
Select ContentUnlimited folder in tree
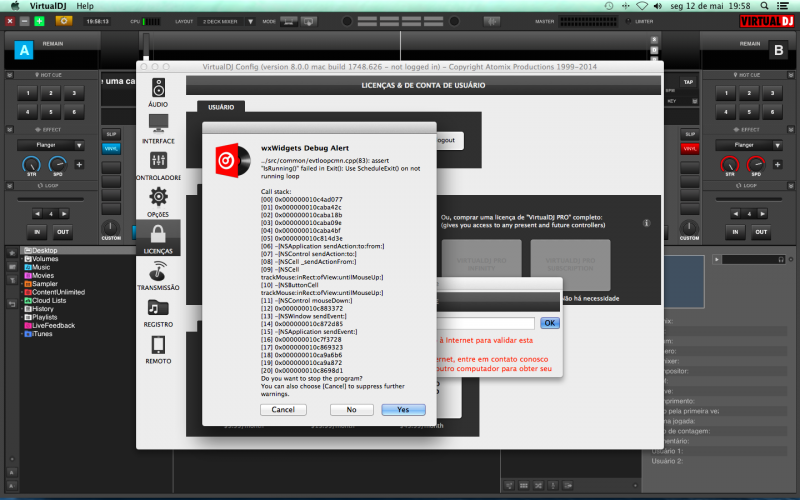(58, 292)
